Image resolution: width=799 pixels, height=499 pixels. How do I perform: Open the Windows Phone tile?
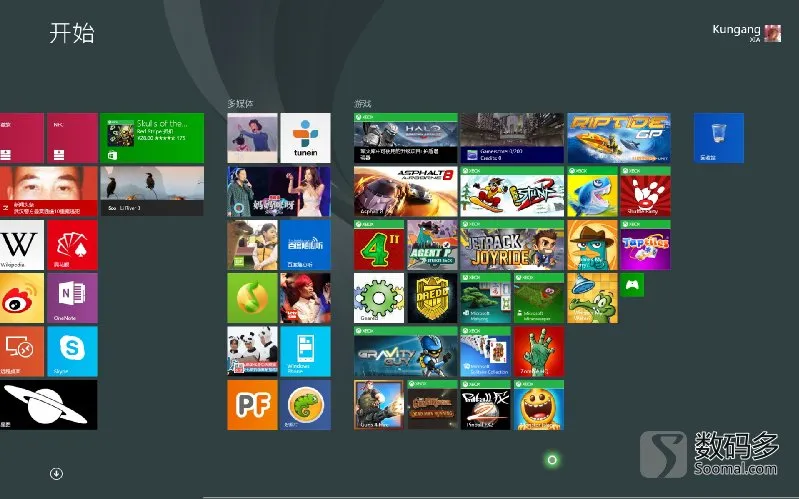(x=305, y=352)
